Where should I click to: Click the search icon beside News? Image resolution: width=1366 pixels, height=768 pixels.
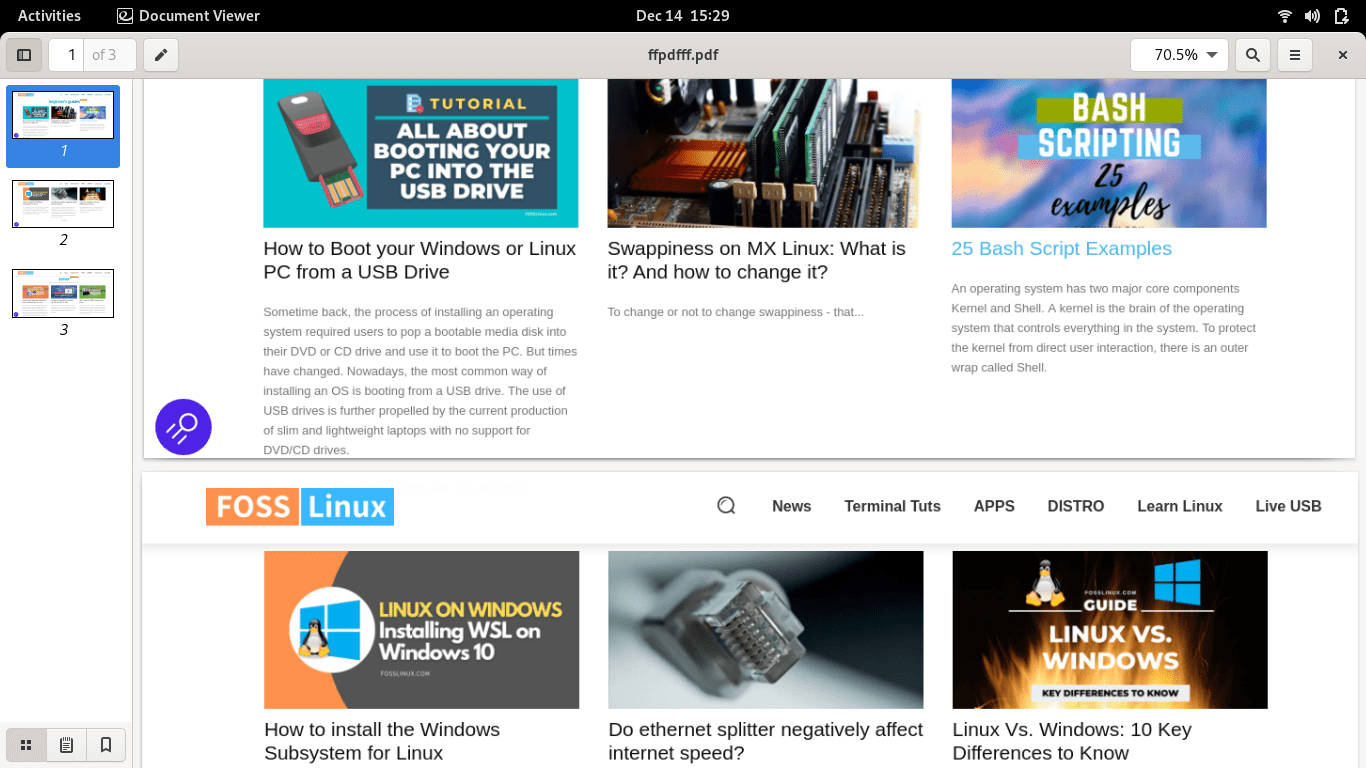pyautogui.click(x=726, y=506)
